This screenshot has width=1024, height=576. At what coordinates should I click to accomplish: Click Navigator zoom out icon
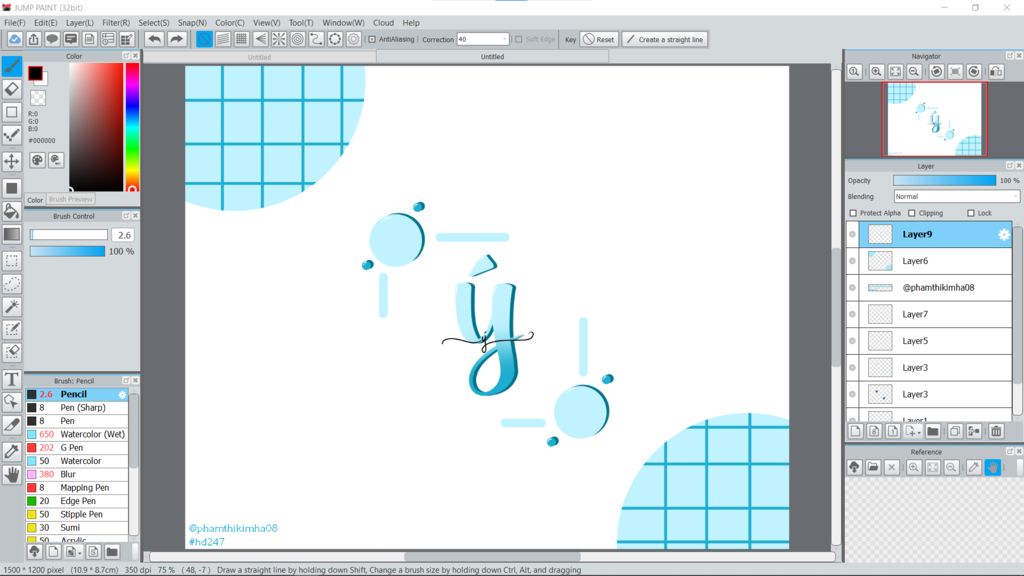pos(914,72)
